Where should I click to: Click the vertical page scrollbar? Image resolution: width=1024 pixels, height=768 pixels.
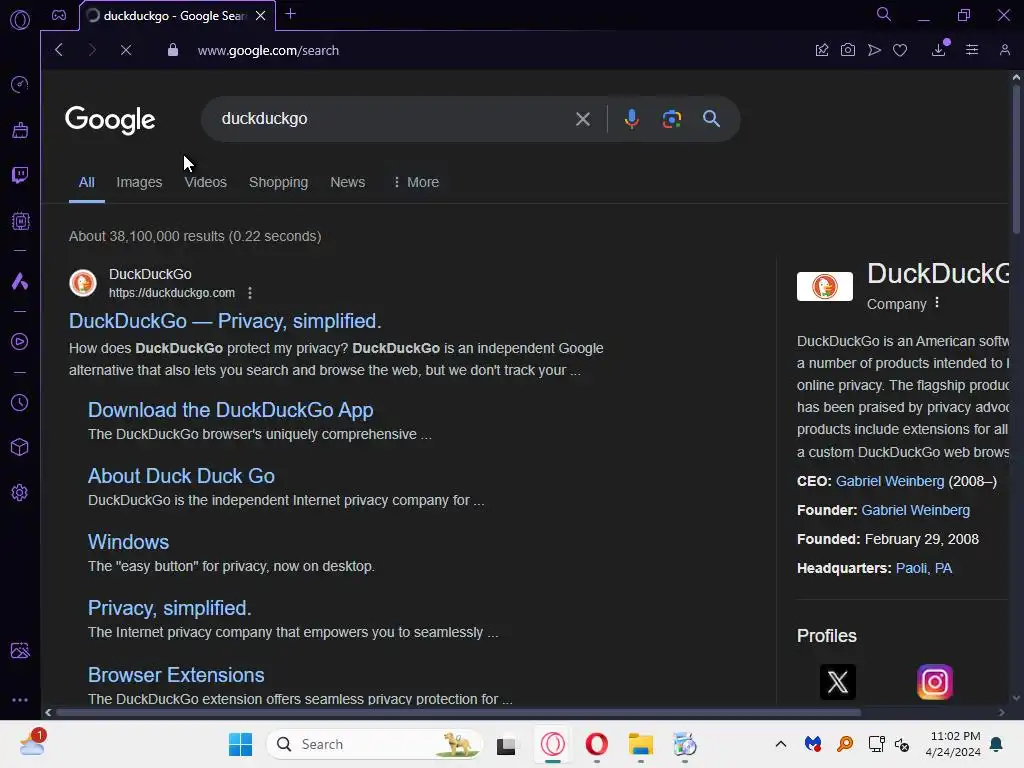click(1016, 157)
